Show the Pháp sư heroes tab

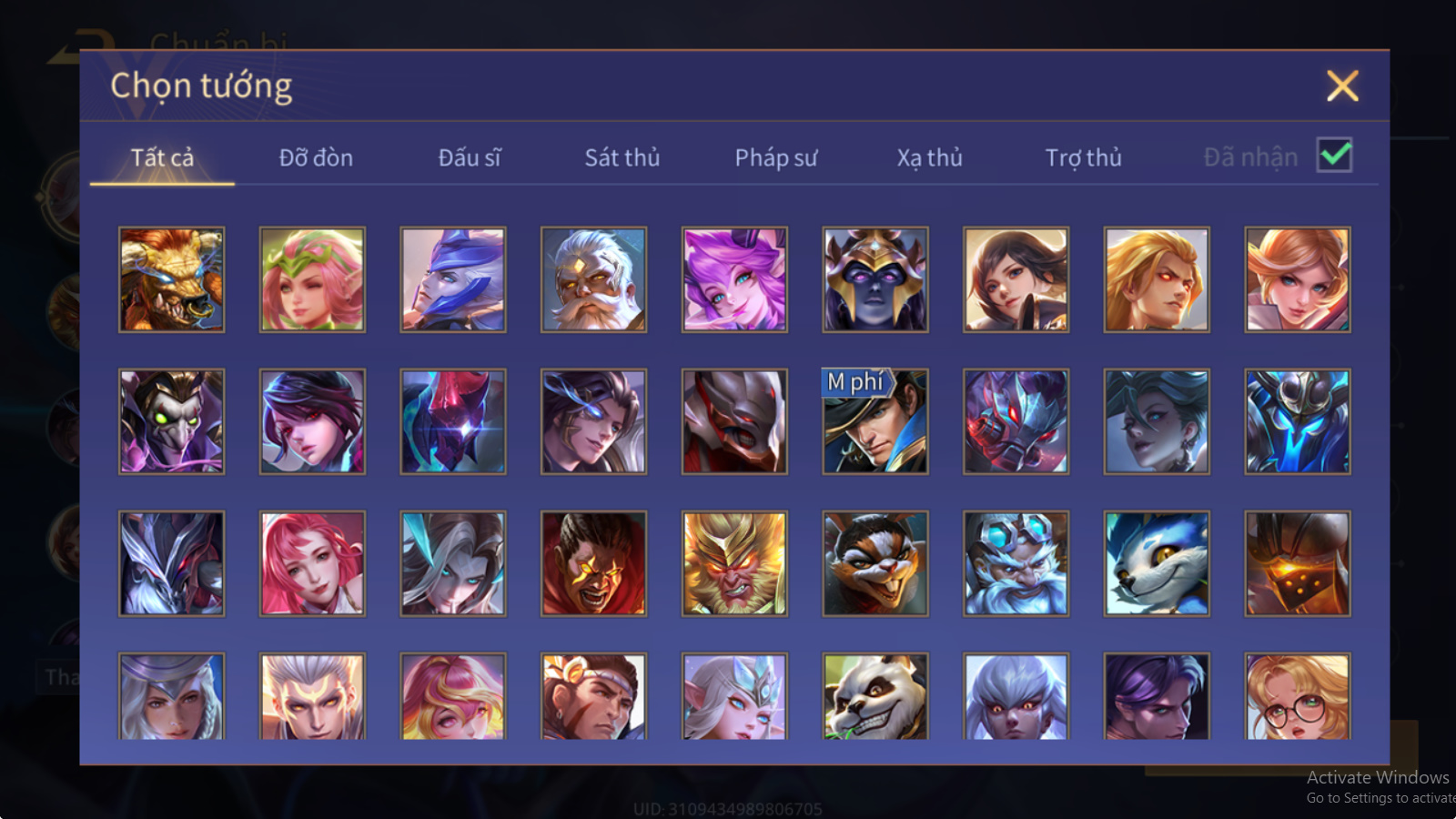point(776,157)
